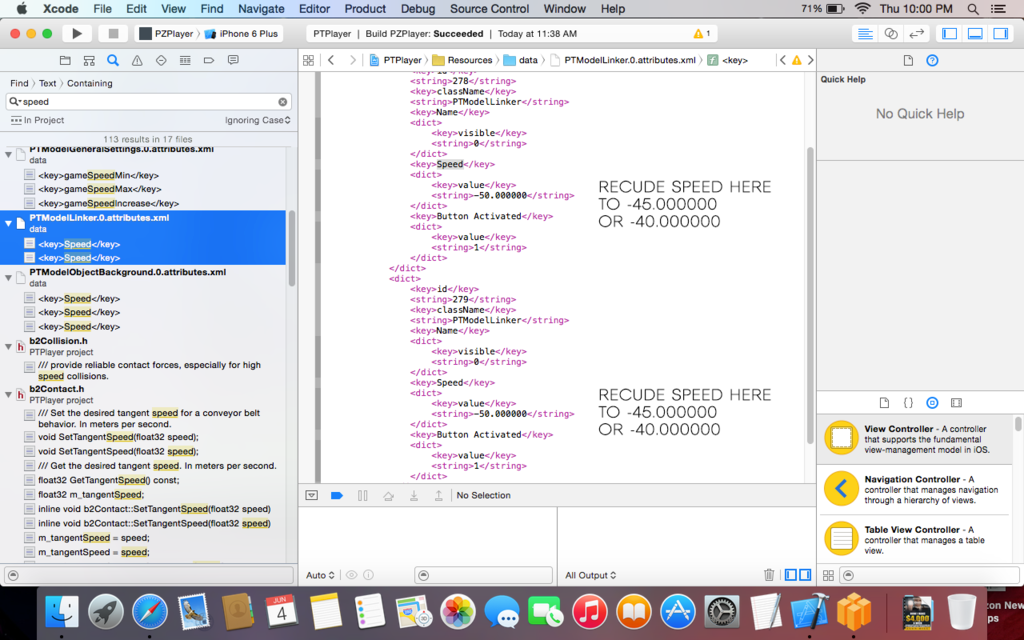Image resolution: width=1024 pixels, height=640 pixels.
Task: Open the Symbol navigator icon
Action: point(89,60)
